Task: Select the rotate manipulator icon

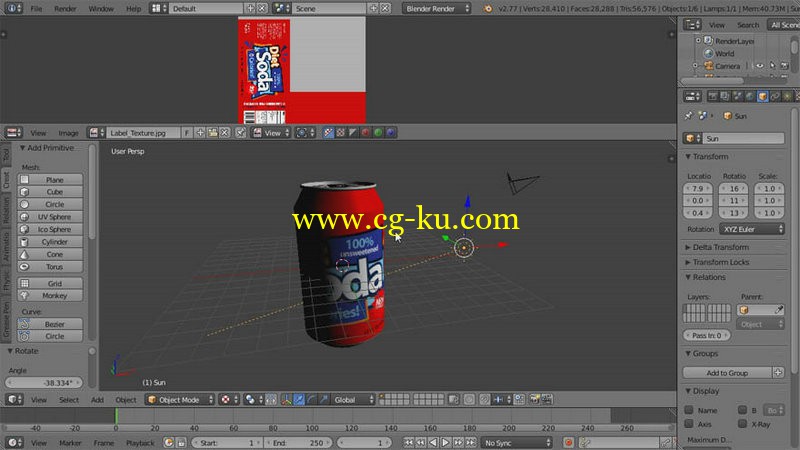Action: tap(311, 399)
